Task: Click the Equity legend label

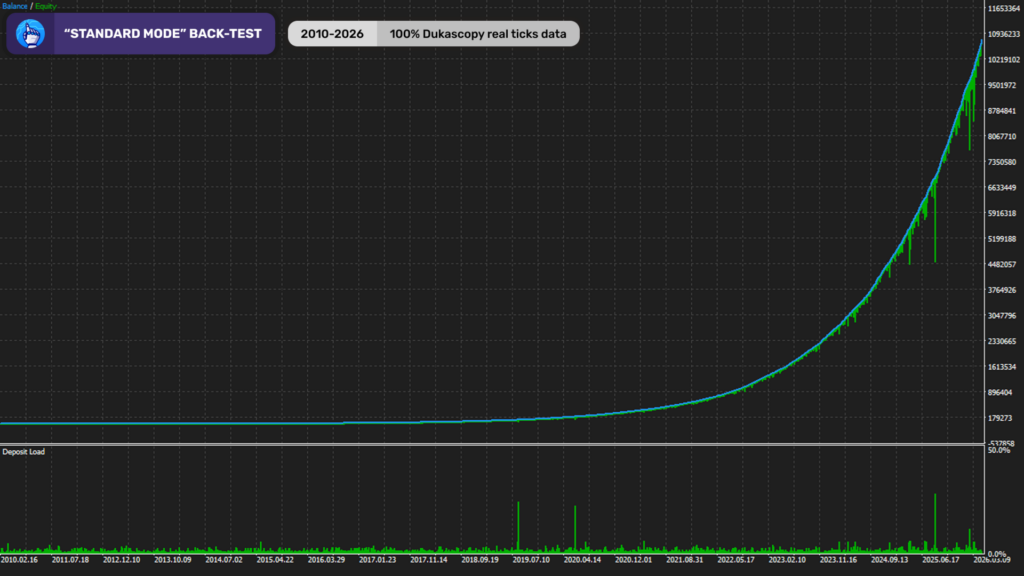Action: [x=46, y=6]
